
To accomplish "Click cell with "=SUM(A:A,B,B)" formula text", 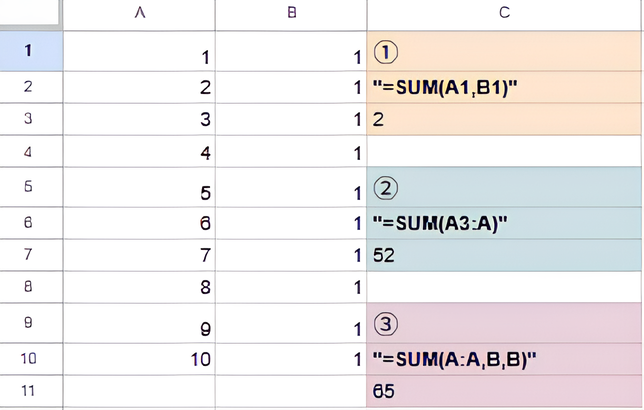I will click(x=504, y=357).
